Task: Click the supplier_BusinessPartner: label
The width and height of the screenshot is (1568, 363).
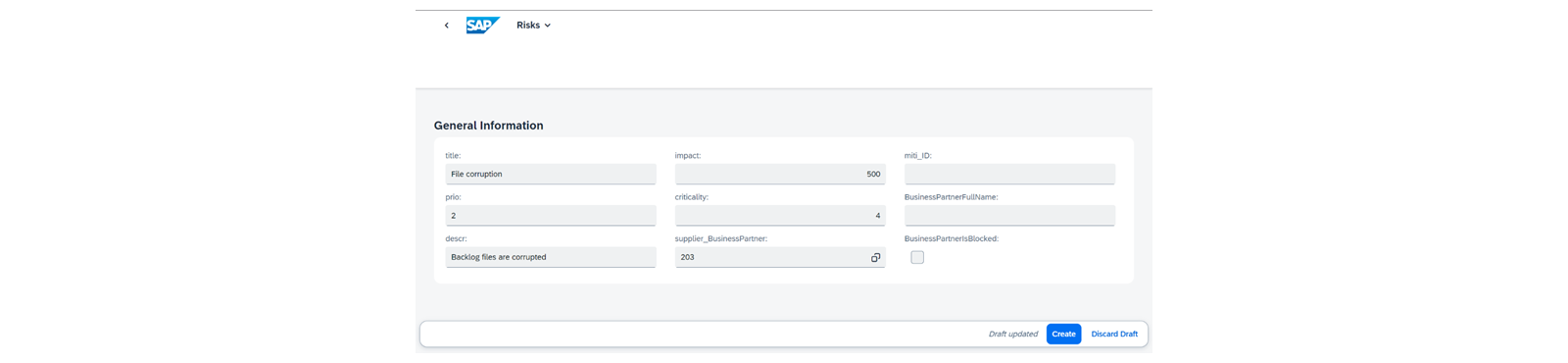Action: 721,239
